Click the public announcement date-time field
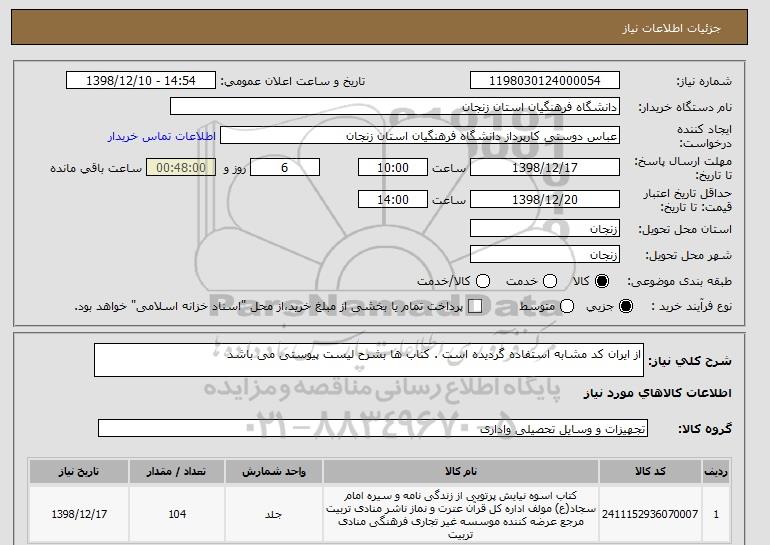 [x=141, y=81]
